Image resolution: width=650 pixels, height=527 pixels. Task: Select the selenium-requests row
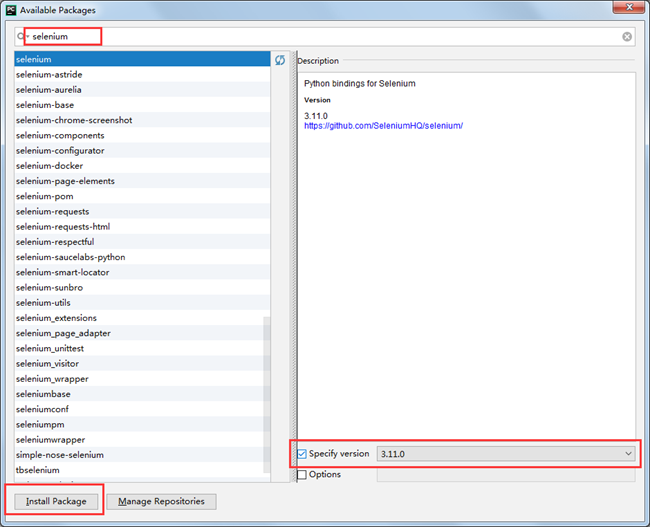142,211
